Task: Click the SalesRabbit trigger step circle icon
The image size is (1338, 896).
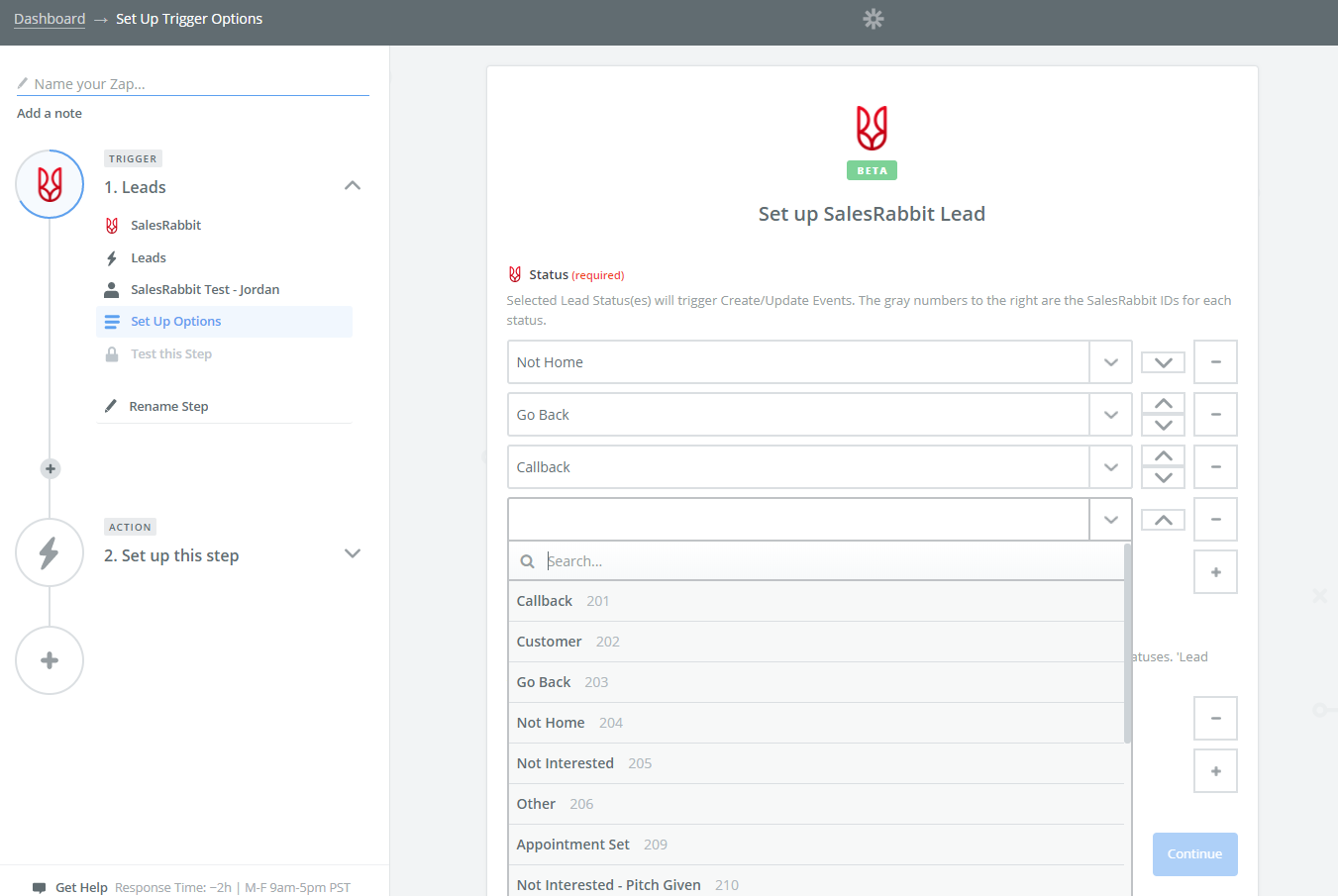Action: 50,184
